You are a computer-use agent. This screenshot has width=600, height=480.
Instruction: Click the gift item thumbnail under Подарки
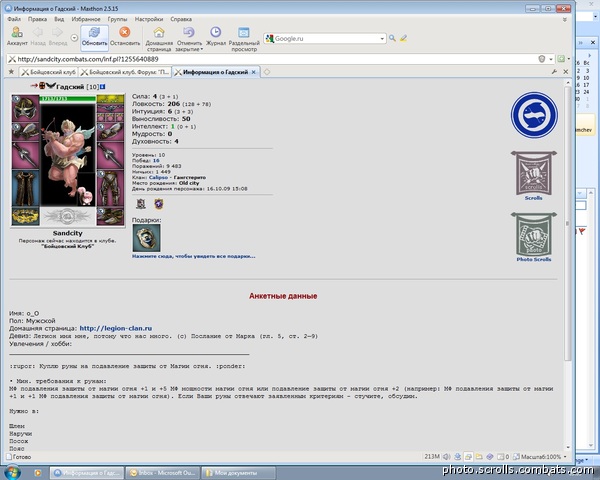pyautogui.click(x=147, y=238)
